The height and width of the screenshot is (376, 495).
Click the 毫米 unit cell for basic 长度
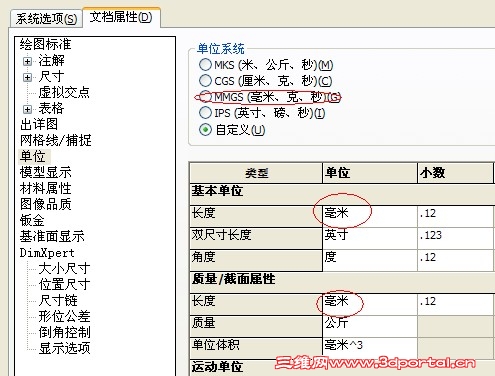point(370,216)
